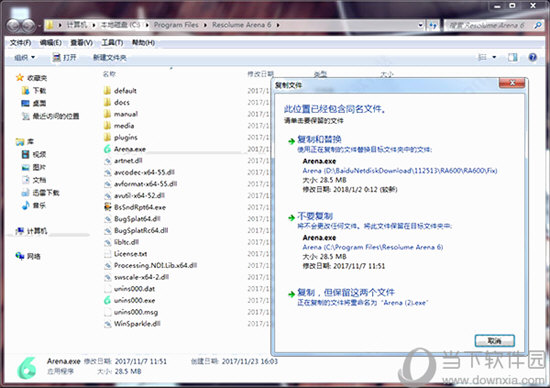Open the address bar history dropdown arrow
Image resolution: width=550 pixels, height=388 pixels.
(420, 25)
